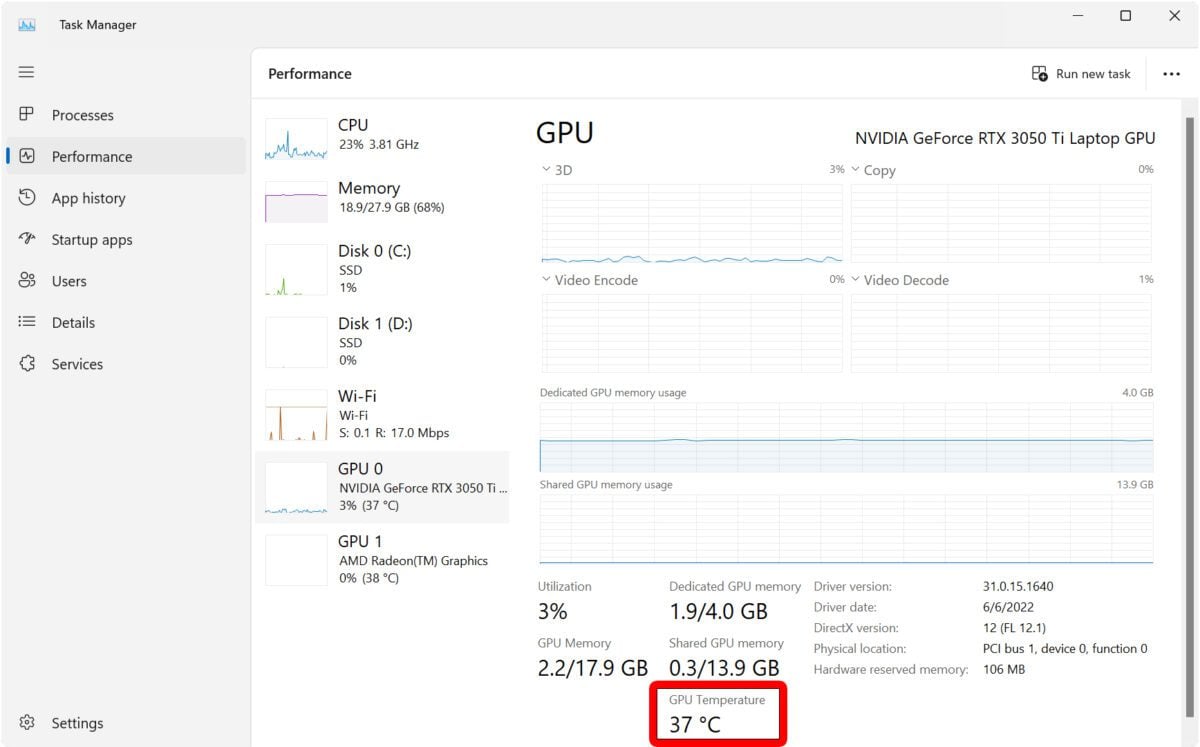
Task: Select the Wi-Fi 17.0 Mbps entry
Action: pyautogui.click(x=383, y=415)
